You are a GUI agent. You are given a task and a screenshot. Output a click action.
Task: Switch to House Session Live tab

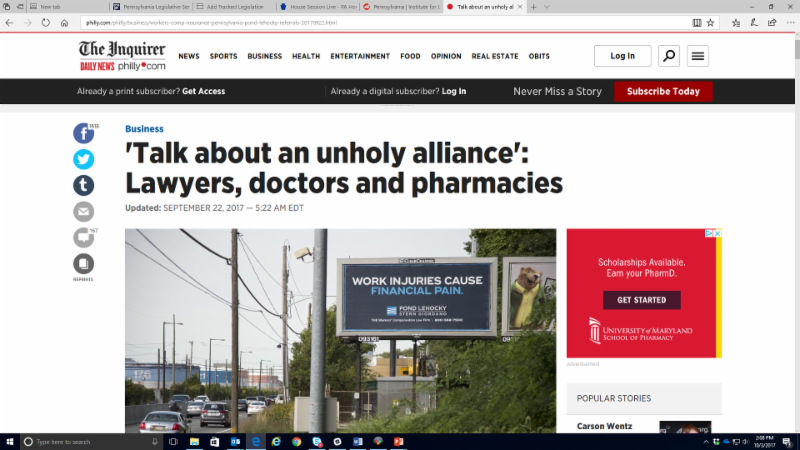[x=318, y=7]
